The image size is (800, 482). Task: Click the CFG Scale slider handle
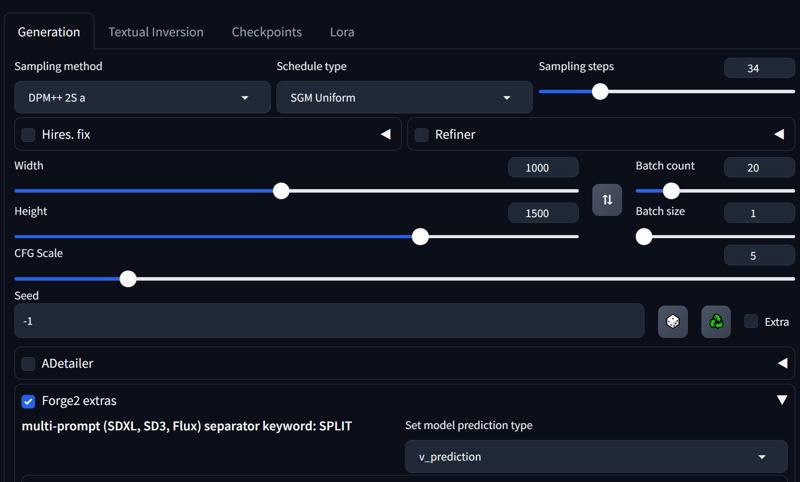tap(128, 278)
